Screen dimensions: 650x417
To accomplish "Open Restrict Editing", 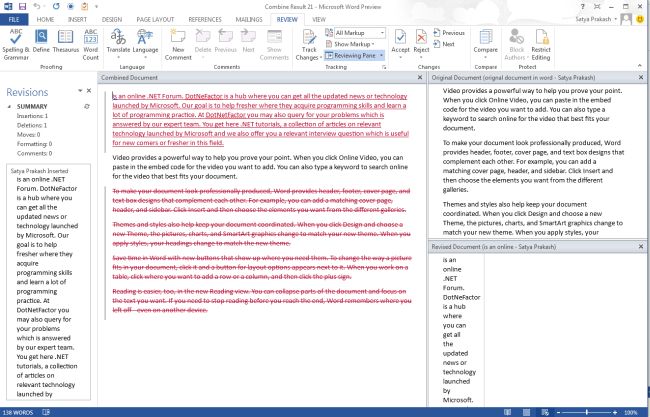I will click(541, 45).
